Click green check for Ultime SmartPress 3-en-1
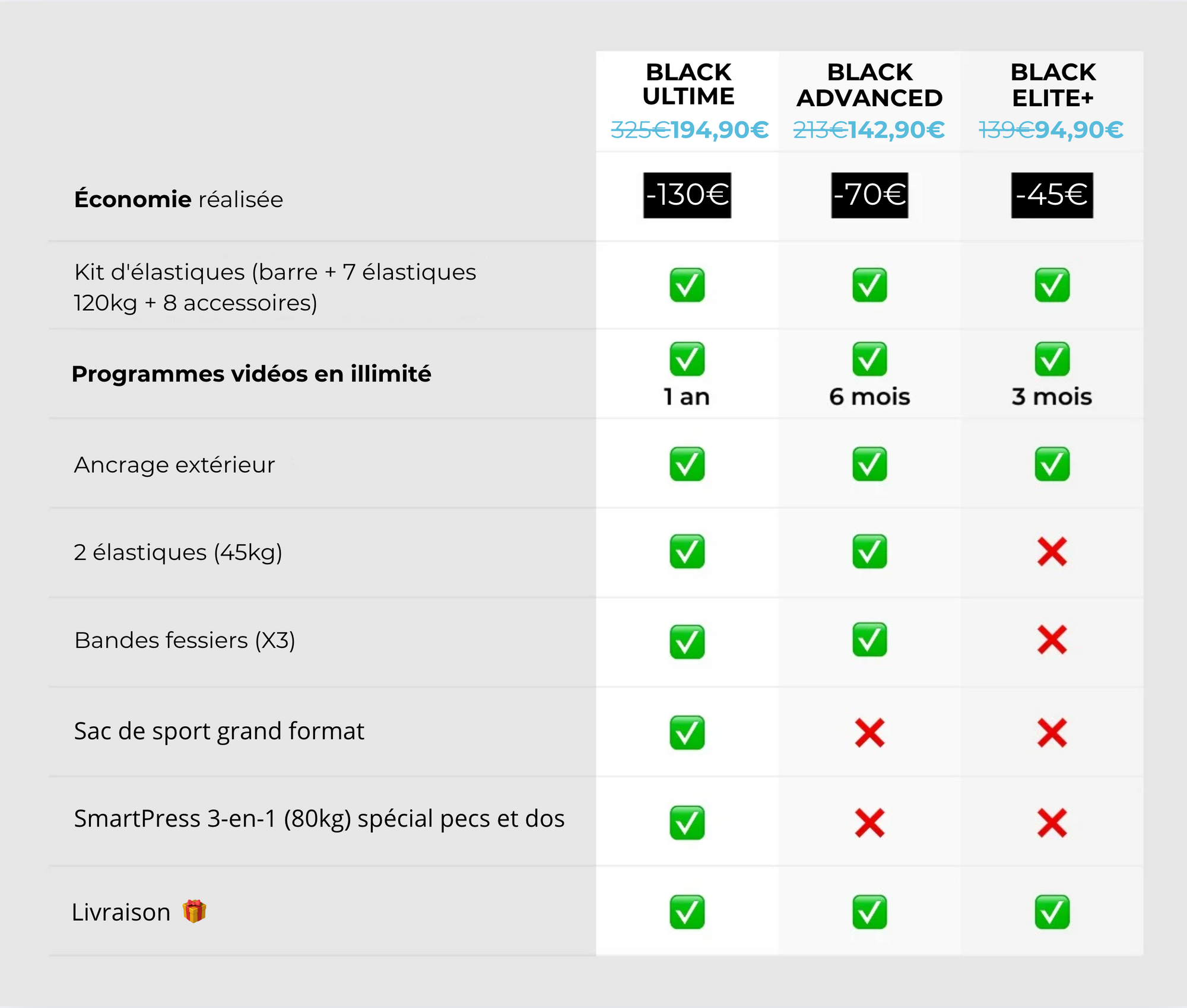Viewport: 1187px width, 1008px height. pos(687,823)
